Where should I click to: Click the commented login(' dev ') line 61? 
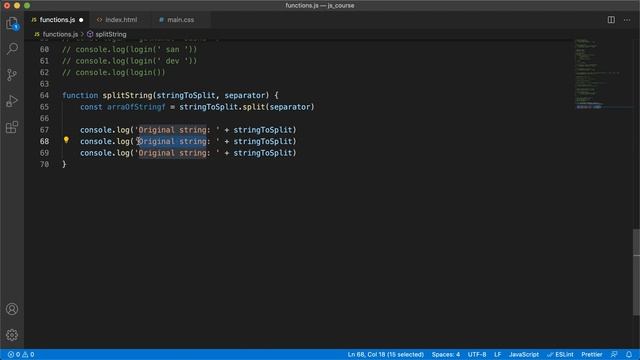[x=129, y=61]
